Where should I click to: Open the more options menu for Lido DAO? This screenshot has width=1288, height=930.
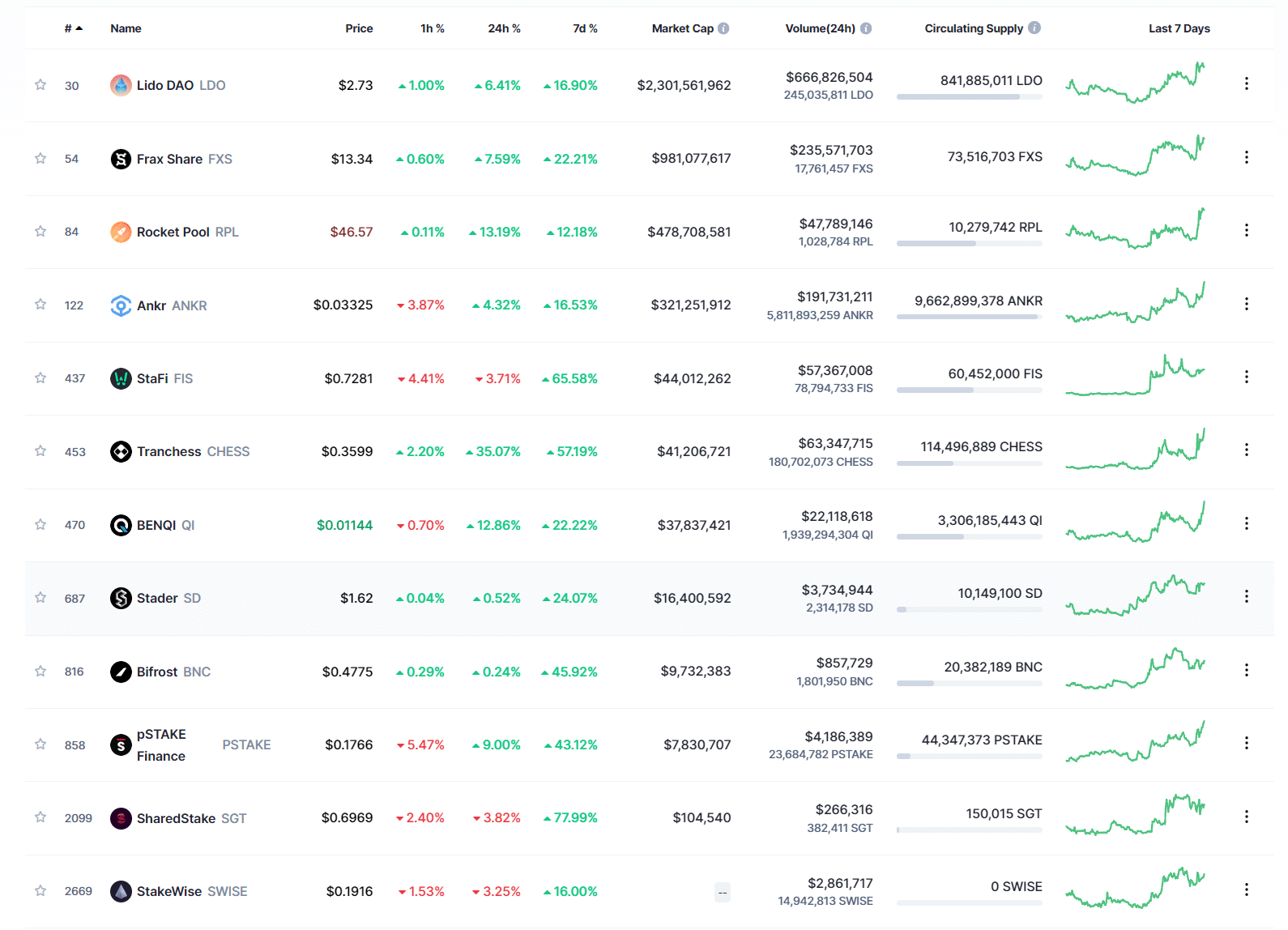[x=1246, y=83]
